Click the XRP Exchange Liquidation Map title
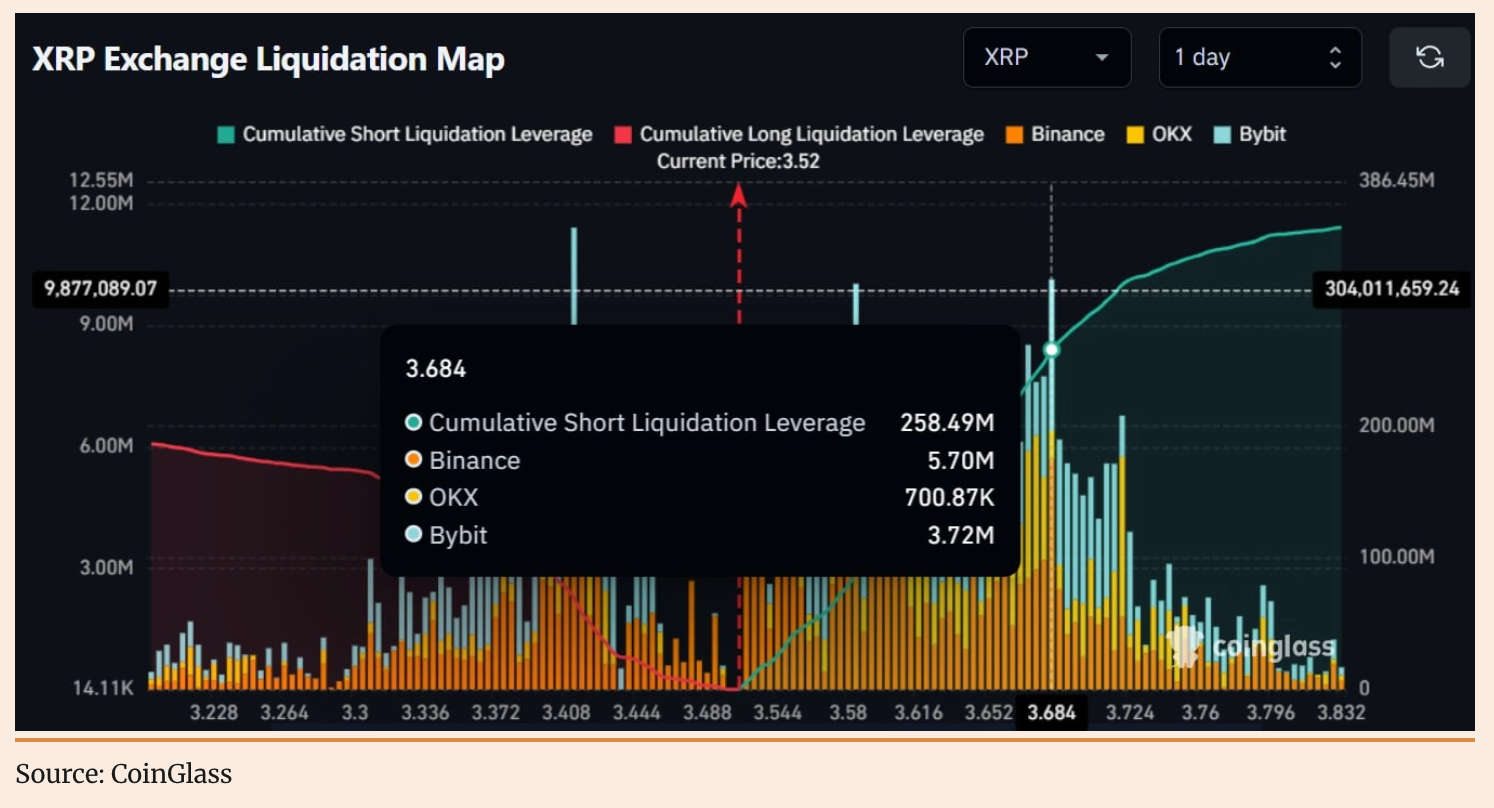The width and height of the screenshot is (1494, 808). (268, 60)
